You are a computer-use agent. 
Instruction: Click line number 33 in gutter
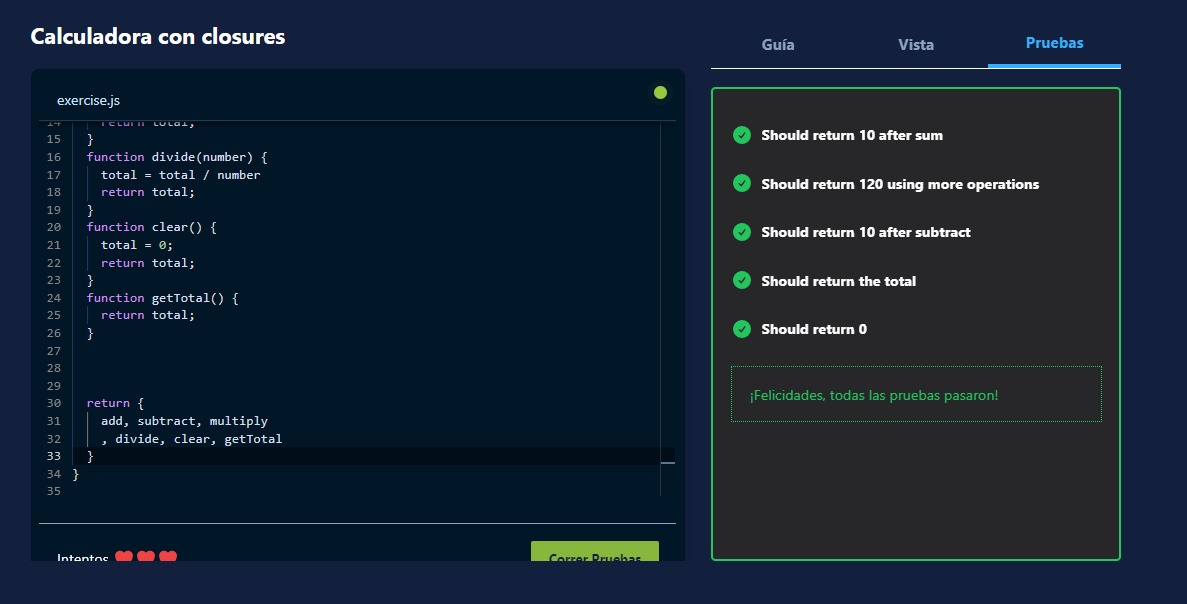53,456
